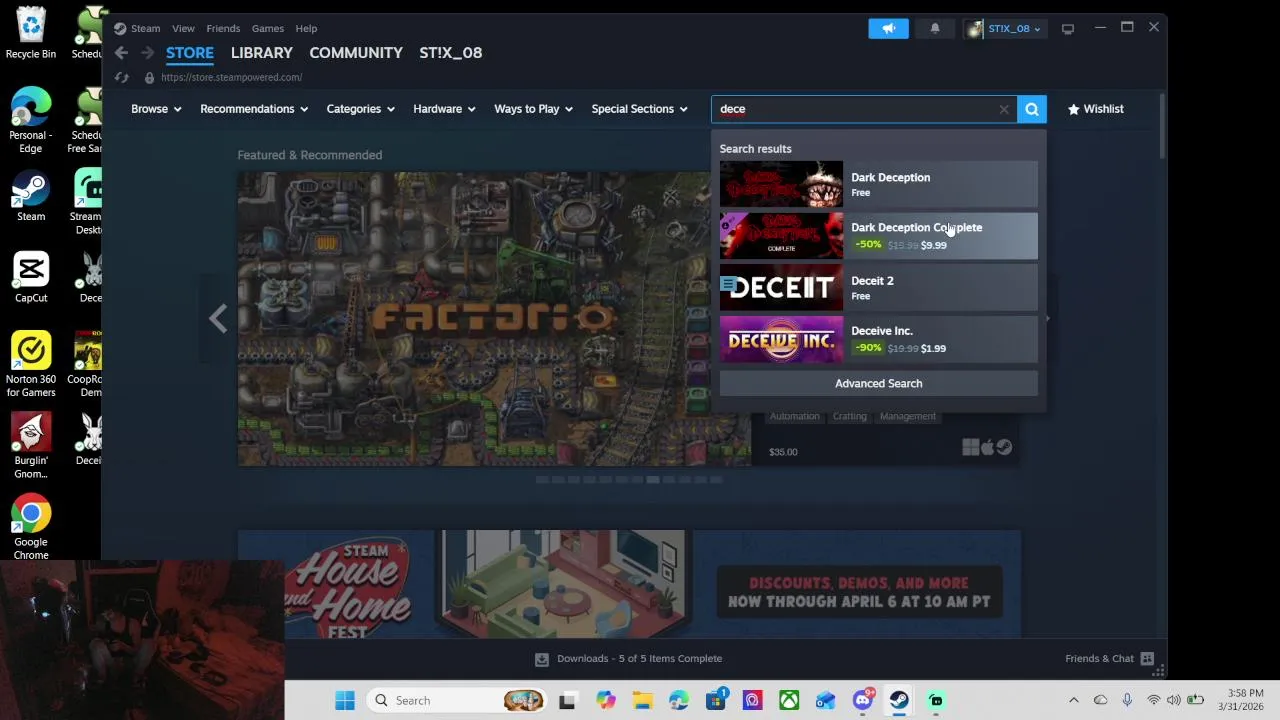Select Dark Deception free search result
The height and width of the screenshot is (720, 1280).
879,184
